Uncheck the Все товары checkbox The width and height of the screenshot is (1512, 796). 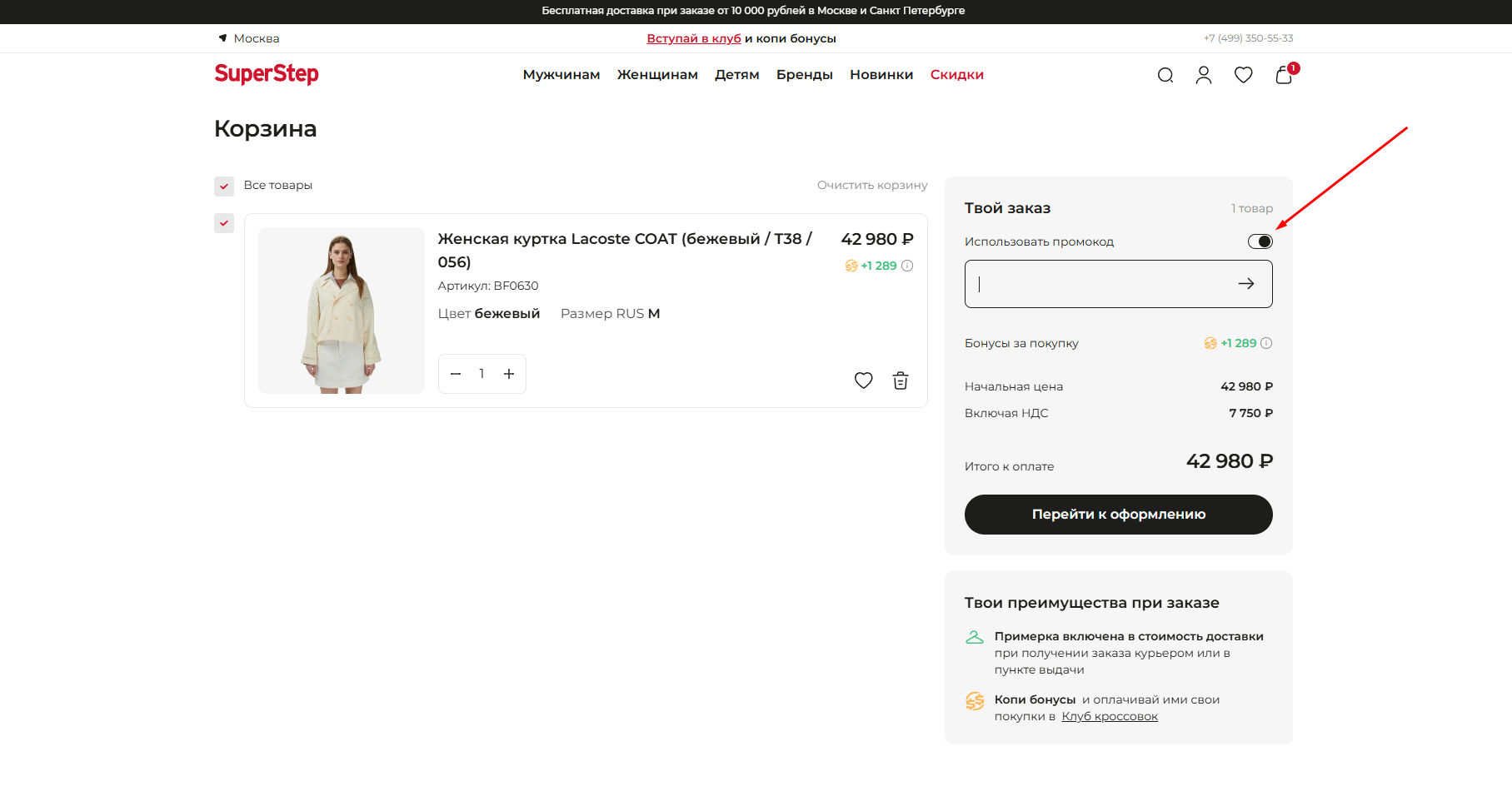coord(224,186)
